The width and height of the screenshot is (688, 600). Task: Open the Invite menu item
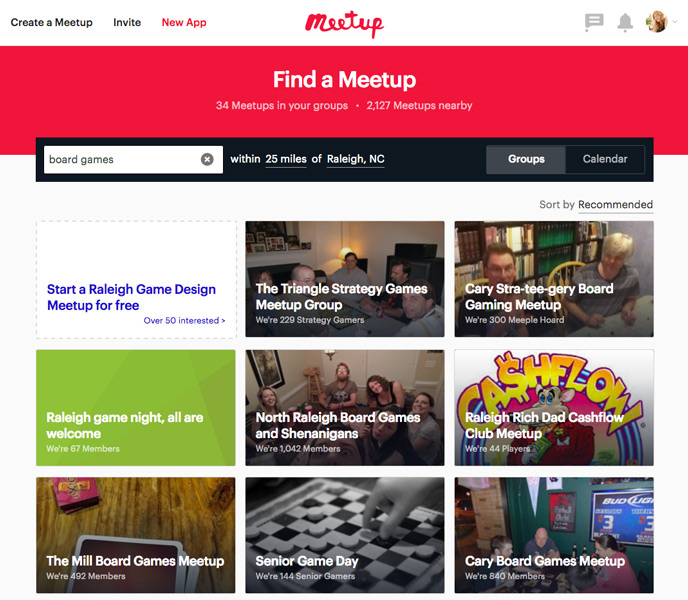pos(127,22)
